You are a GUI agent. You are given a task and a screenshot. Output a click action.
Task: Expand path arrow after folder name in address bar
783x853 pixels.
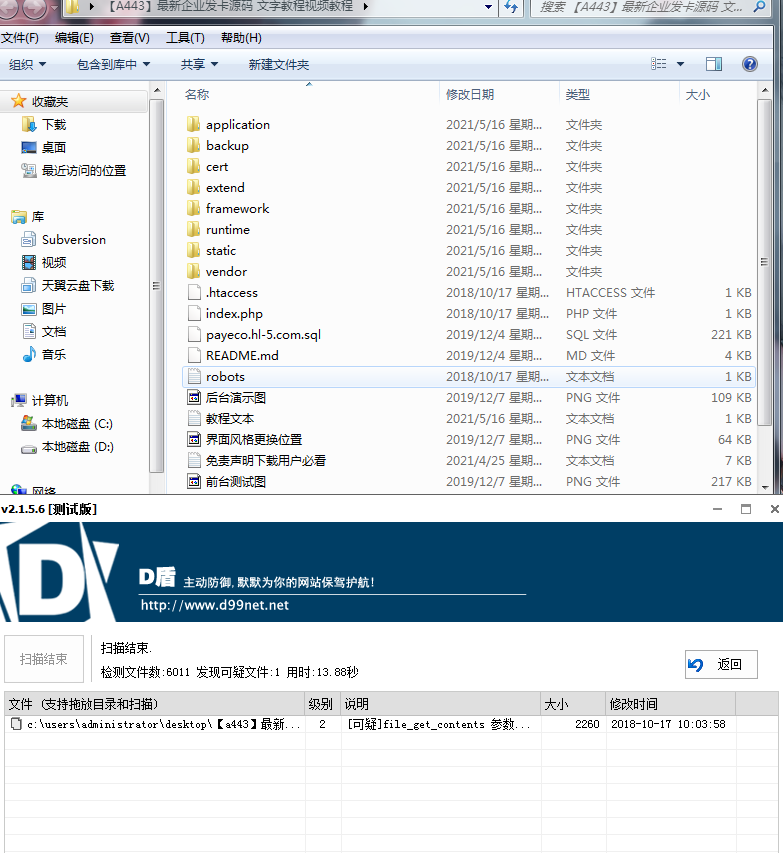pos(366,7)
